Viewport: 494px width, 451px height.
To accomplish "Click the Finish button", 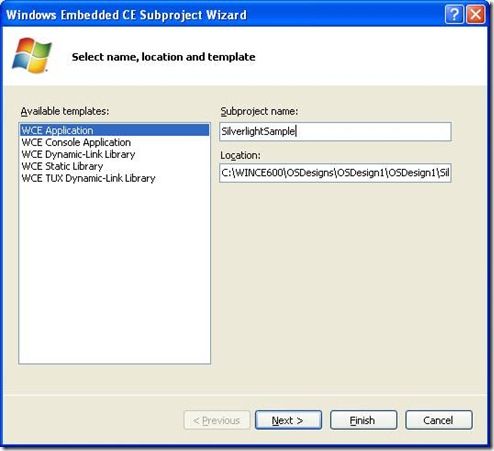I will [x=363, y=420].
